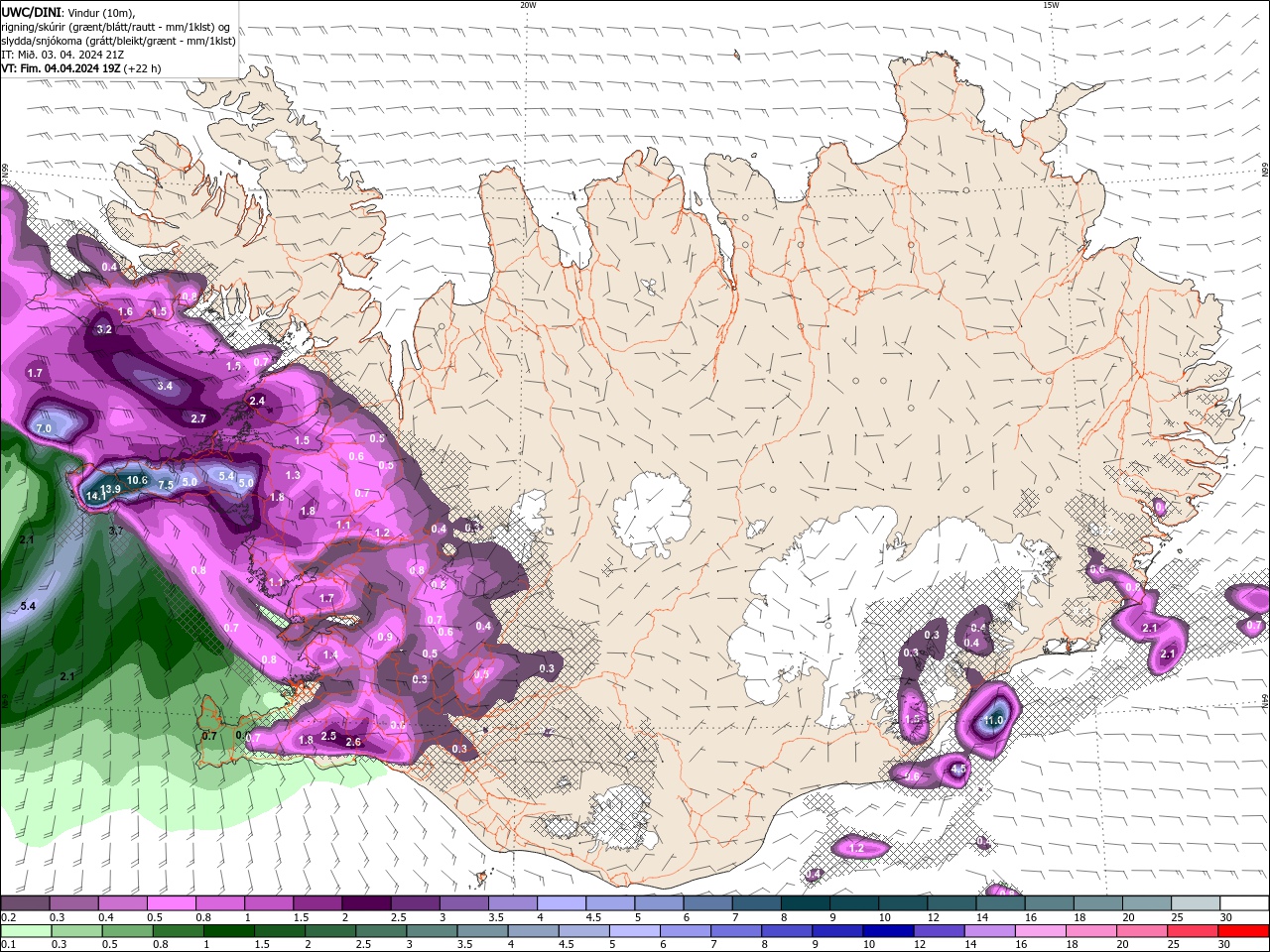1270x952 pixels.
Task: Click the pale green 0.1 rain legend swatch
Action: pyautogui.click(x=25, y=931)
